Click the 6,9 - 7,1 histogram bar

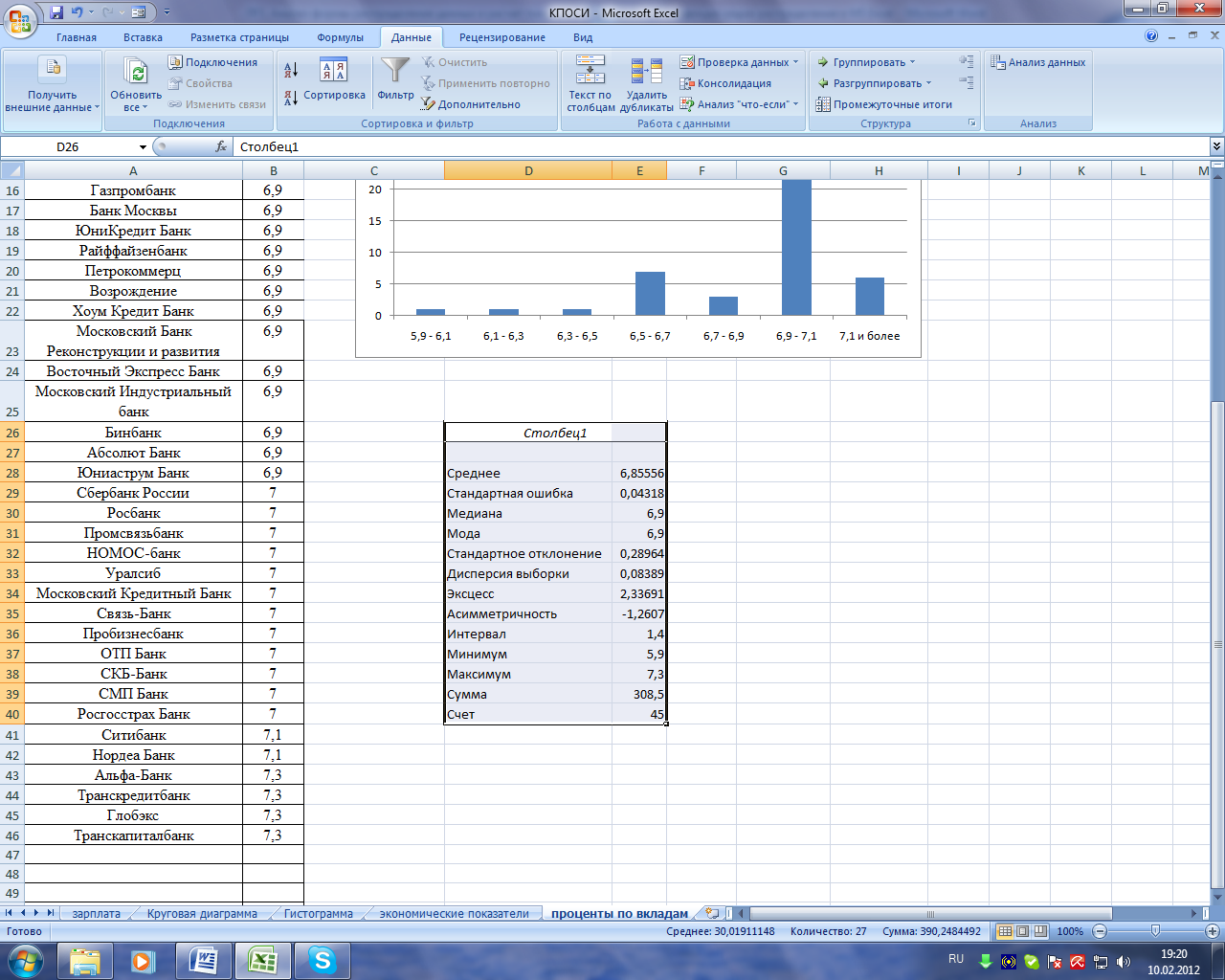(x=796, y=248)
